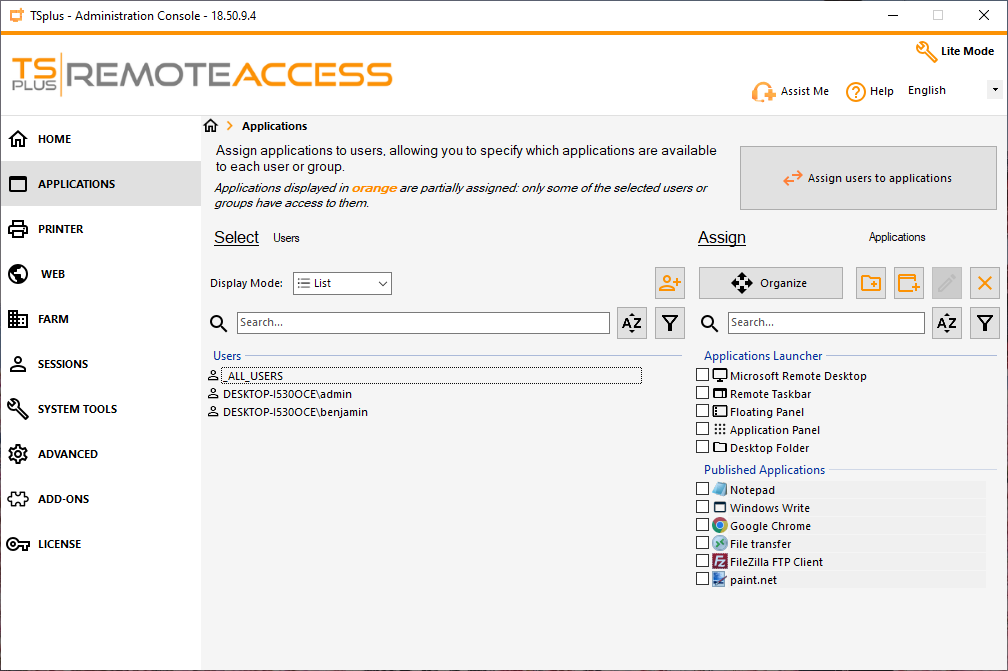Filter the users list with funnel icon
This screenshot has height=671, width=1008.
coord(670,323)
